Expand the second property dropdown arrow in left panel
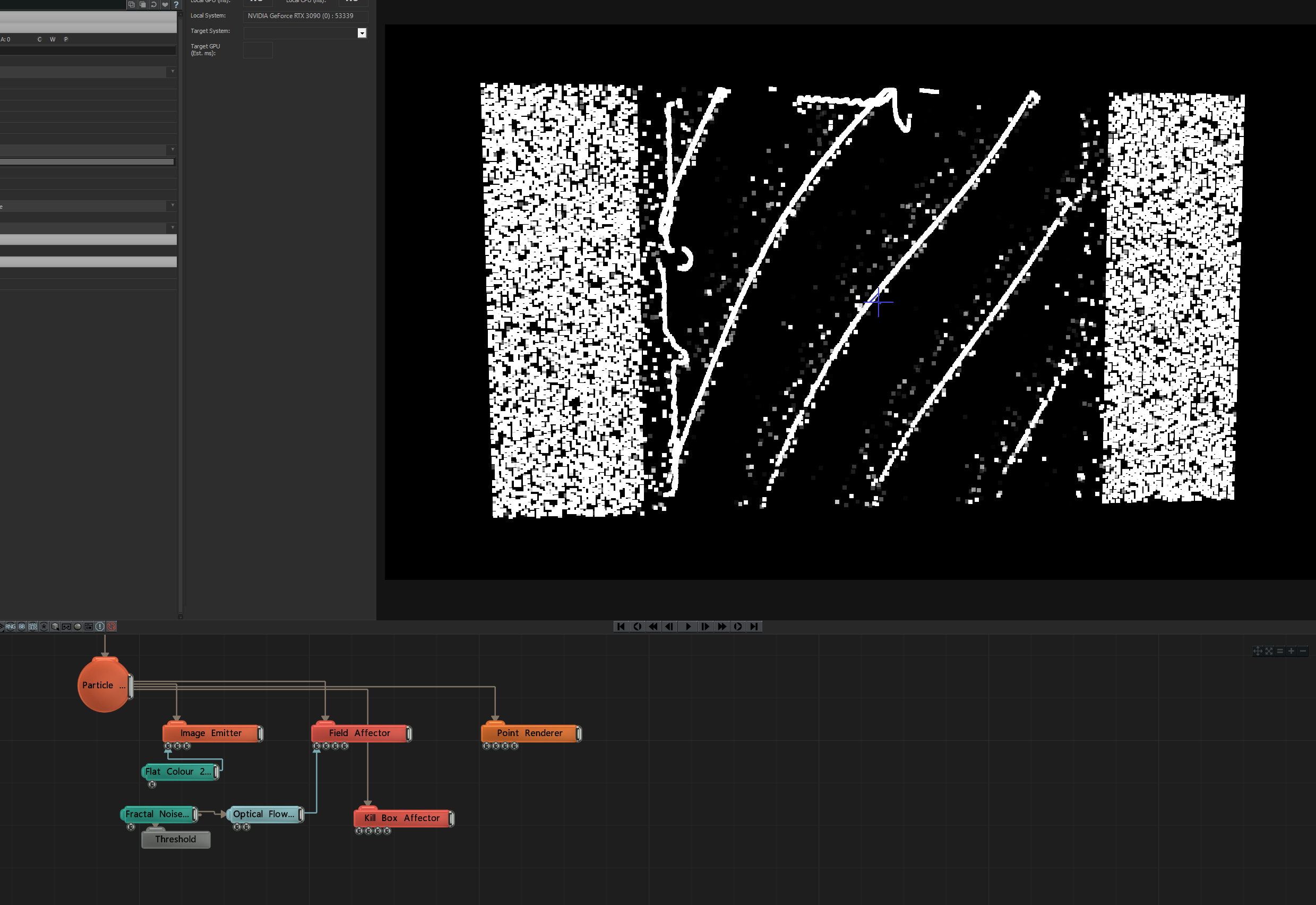Image resolution: width=1316 pixels, height=905 pixels. (x=173, y=150)
